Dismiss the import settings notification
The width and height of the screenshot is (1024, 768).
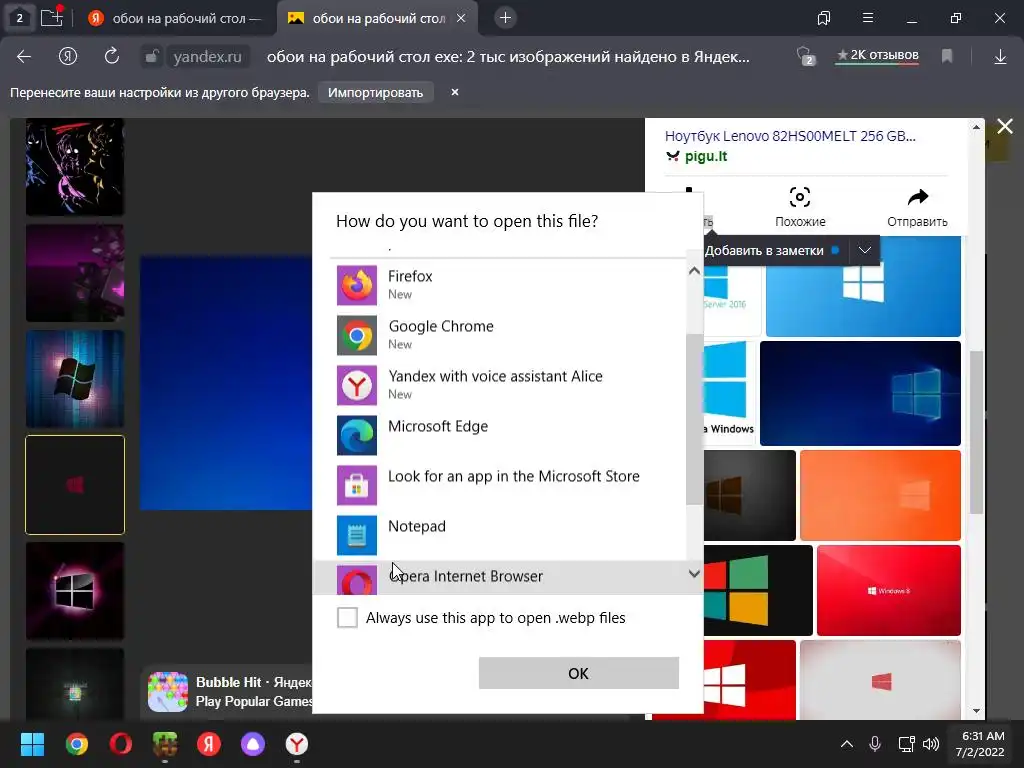(x=455, y=92)
